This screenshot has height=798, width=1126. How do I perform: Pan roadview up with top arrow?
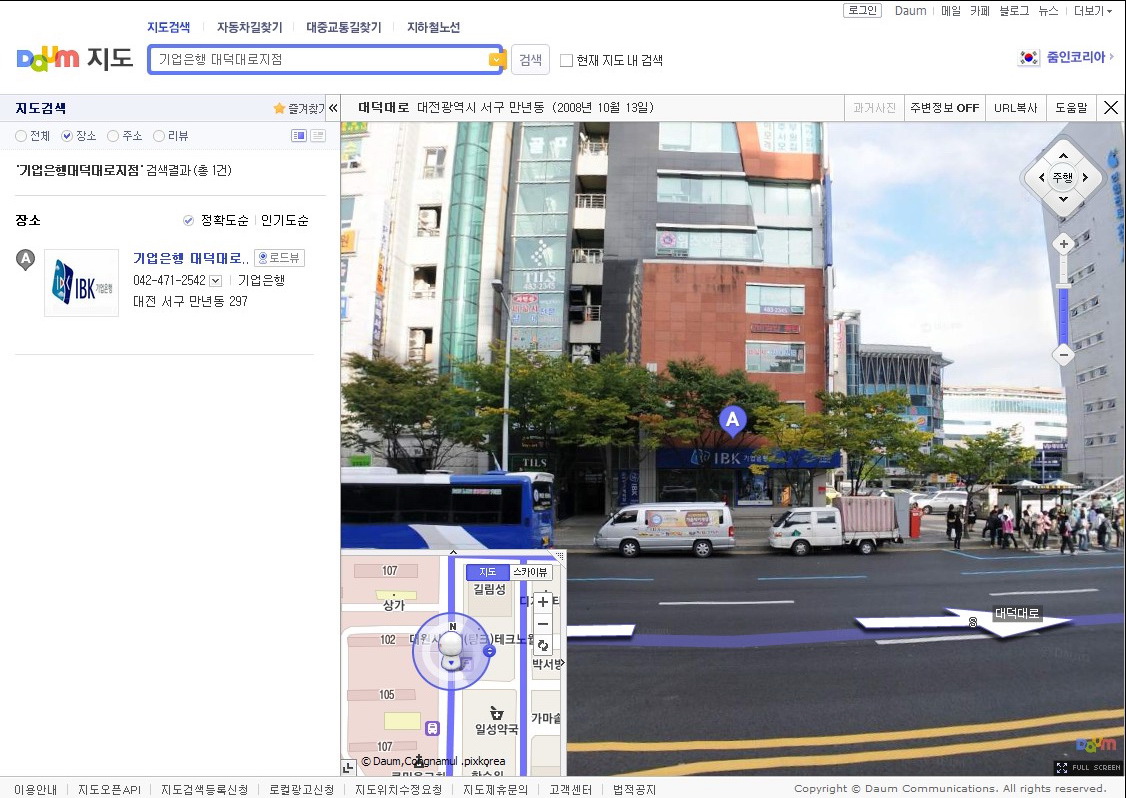point(1063,155)
